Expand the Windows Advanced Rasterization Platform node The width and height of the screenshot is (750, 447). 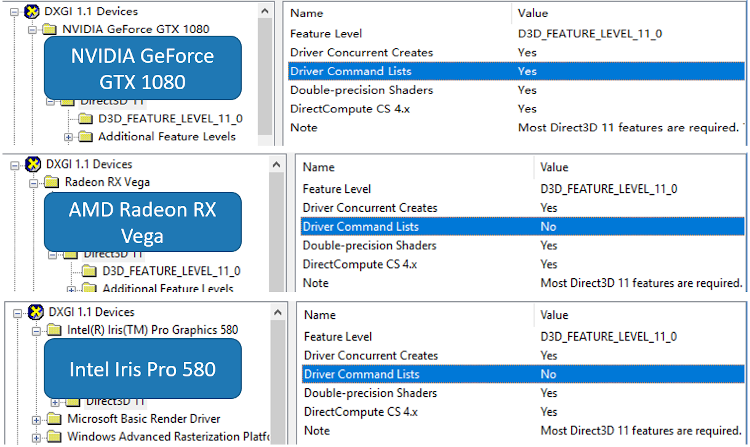pyautogui.click(x=38, y=437)
